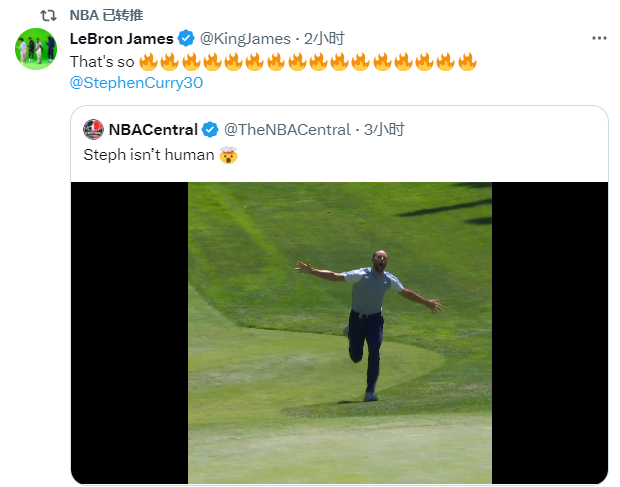Click the "Steph isn't human" quoted text
Image resolution: width=620 pixels, height=487 pixels.
coord(147,155)
